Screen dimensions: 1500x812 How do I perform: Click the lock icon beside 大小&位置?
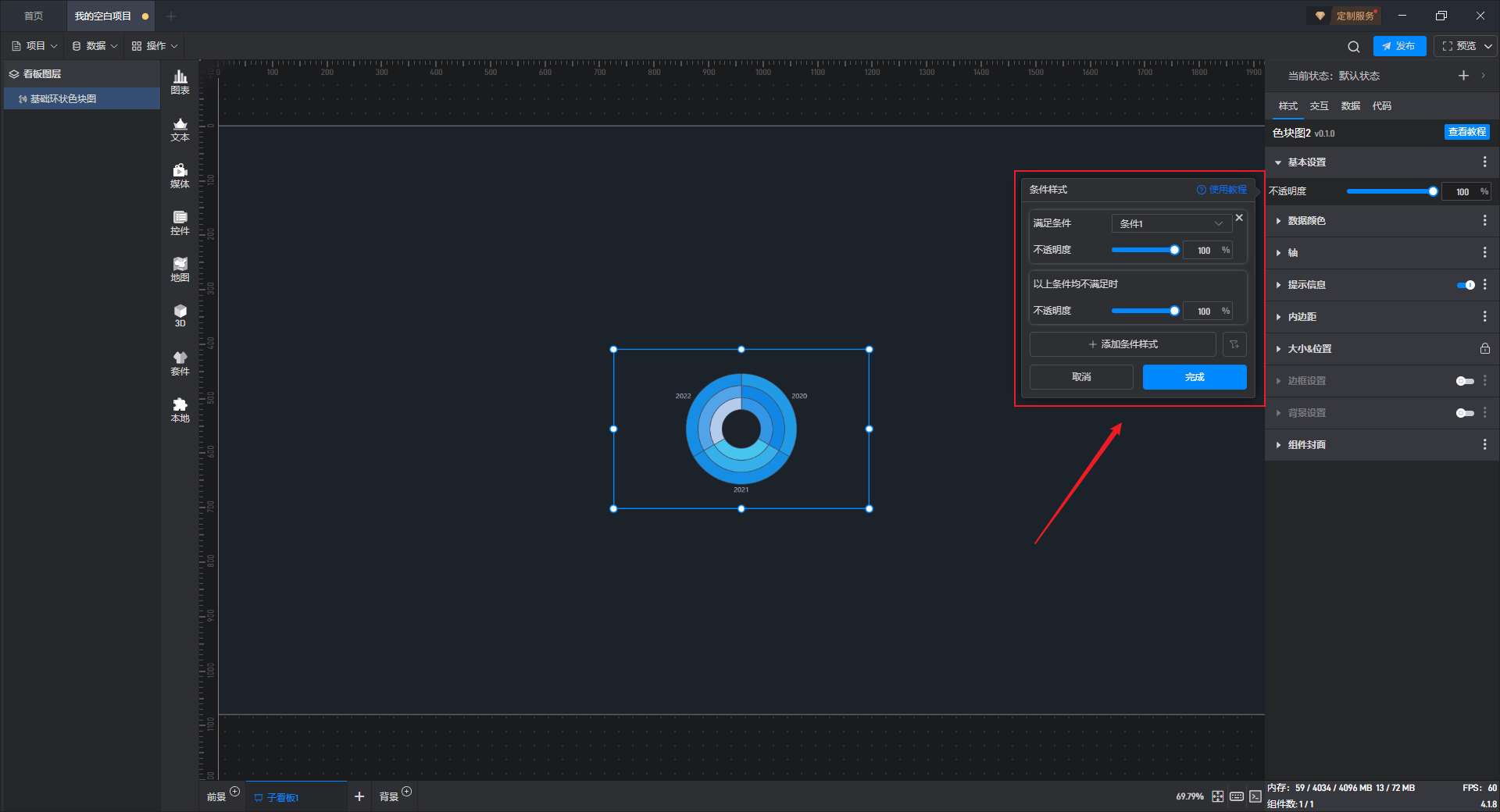(1484, 349)
